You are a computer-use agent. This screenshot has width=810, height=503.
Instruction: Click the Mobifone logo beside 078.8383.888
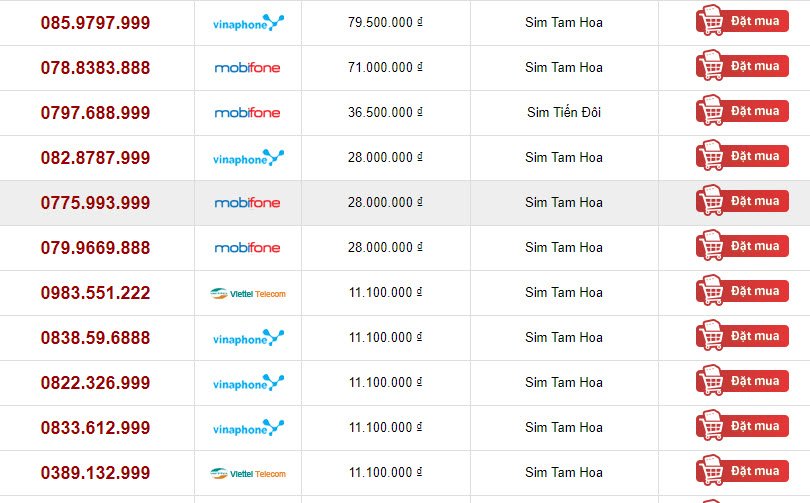tap(247, 68)
